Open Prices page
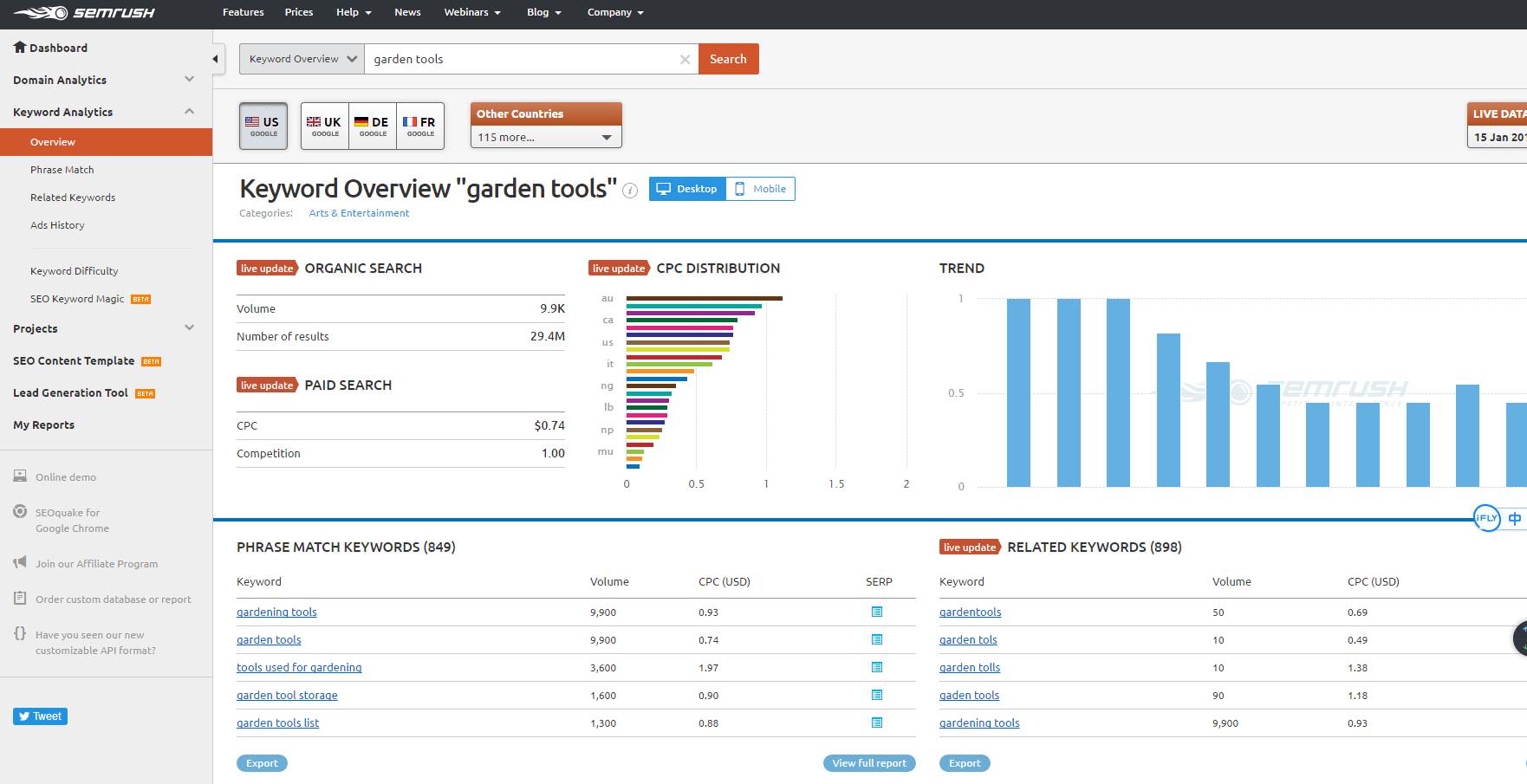The image size is (1527, 784). coord(299,12)
